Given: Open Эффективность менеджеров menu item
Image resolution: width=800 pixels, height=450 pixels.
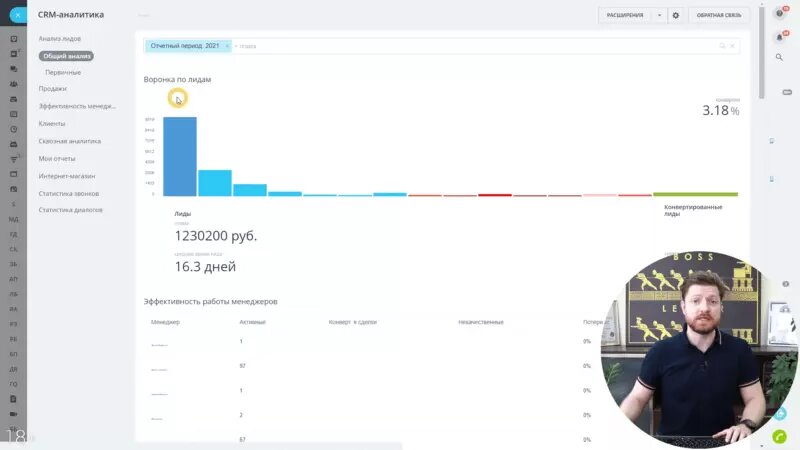Looking at the screenshot, I should [77, 106].
